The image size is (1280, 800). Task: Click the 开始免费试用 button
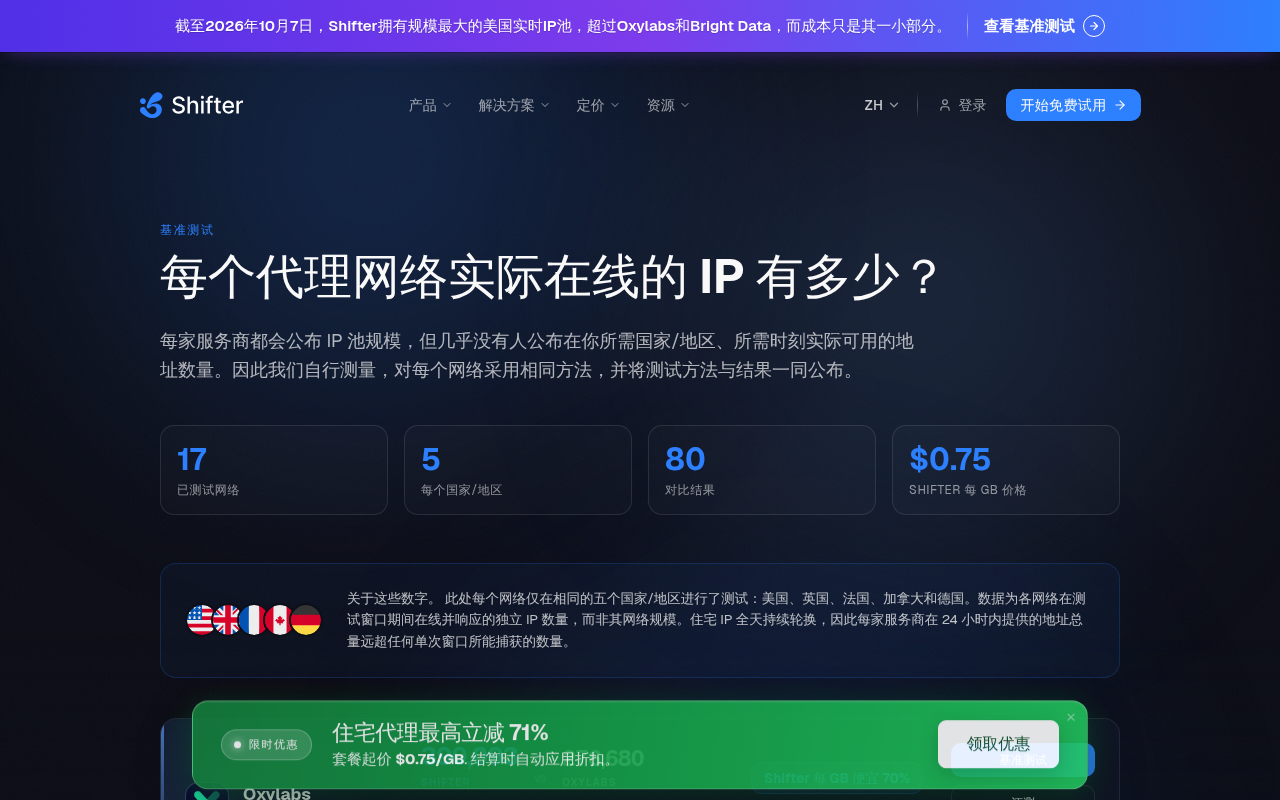click(1073, 105)
